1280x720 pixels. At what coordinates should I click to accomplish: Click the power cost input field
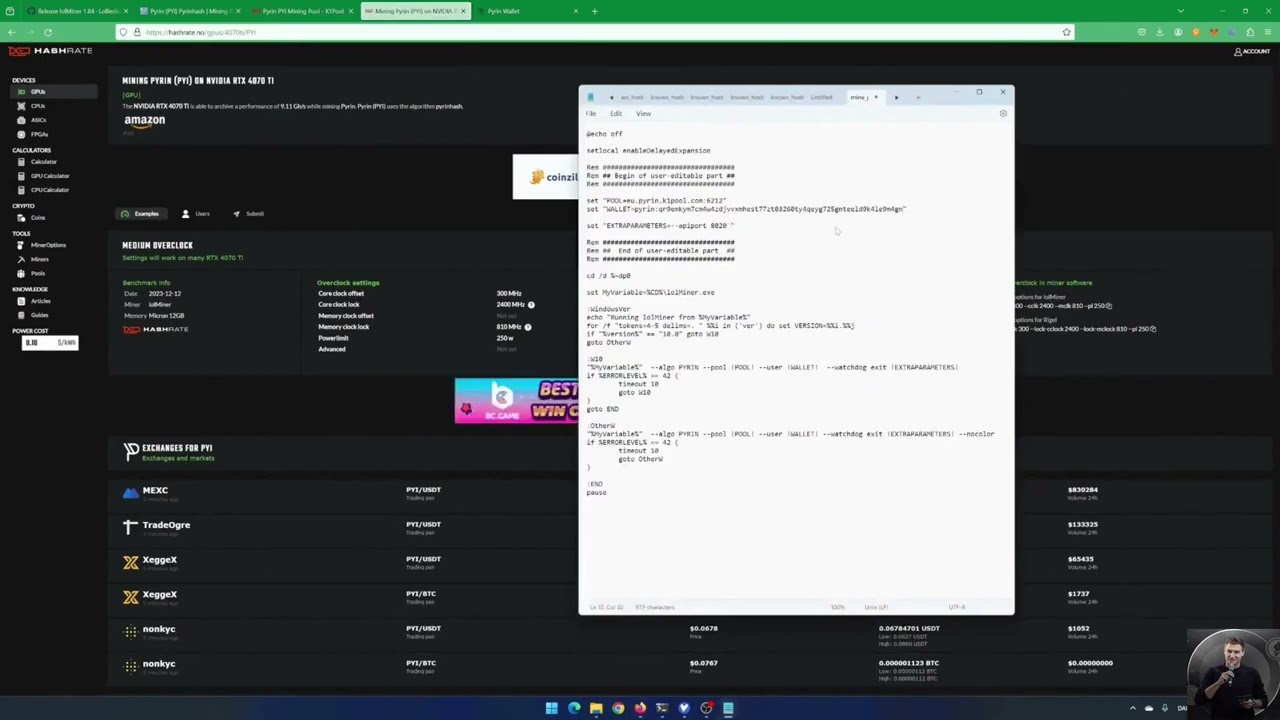38,343
